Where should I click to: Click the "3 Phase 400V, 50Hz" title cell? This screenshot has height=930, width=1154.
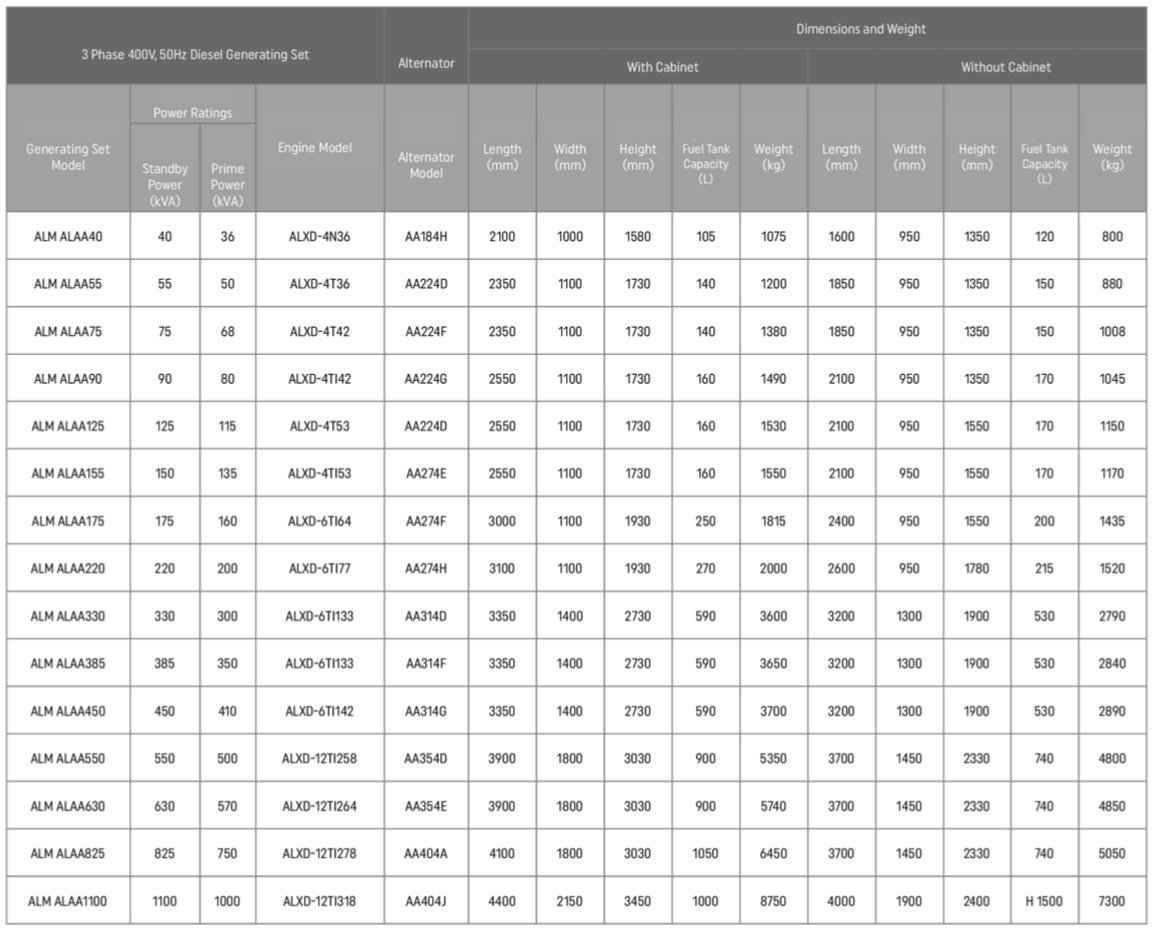click(x=195, y=55)
